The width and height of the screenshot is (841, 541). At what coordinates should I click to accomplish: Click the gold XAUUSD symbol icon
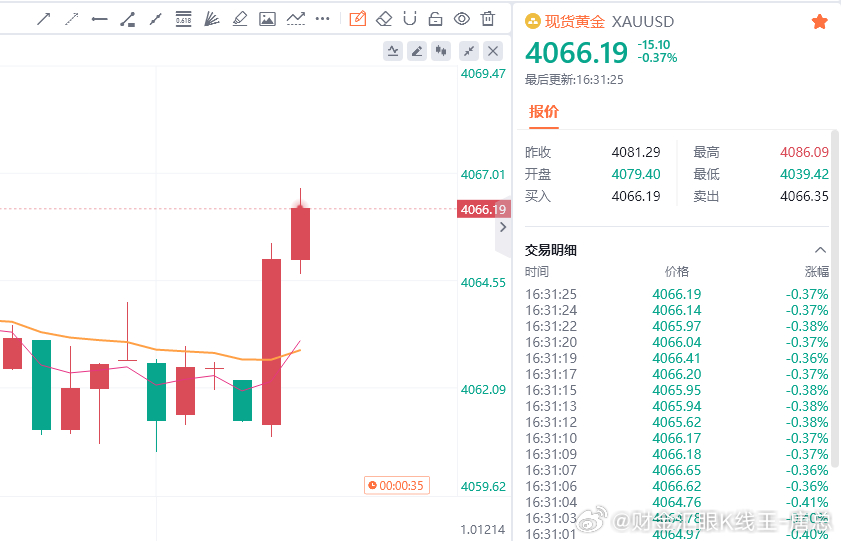click(x=533, y=21)
